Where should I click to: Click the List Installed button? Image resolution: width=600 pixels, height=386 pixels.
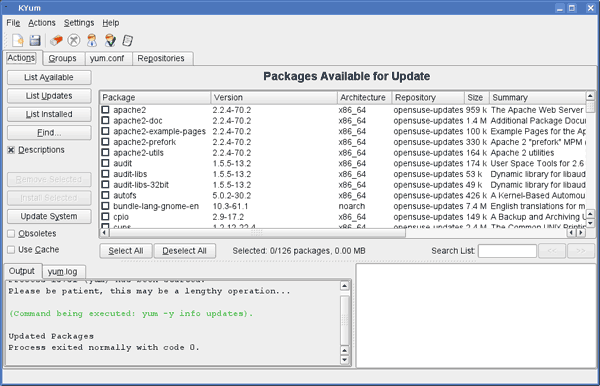pos(49,114)
